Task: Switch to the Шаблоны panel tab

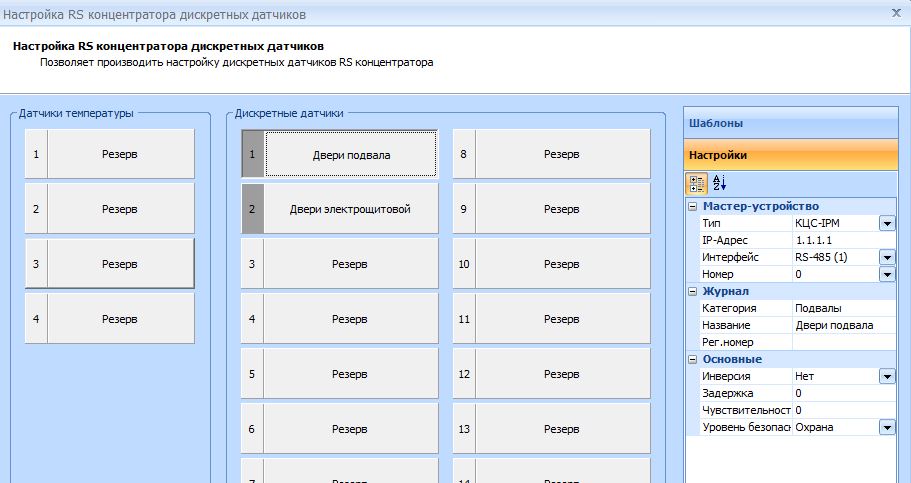Action: 790,123
